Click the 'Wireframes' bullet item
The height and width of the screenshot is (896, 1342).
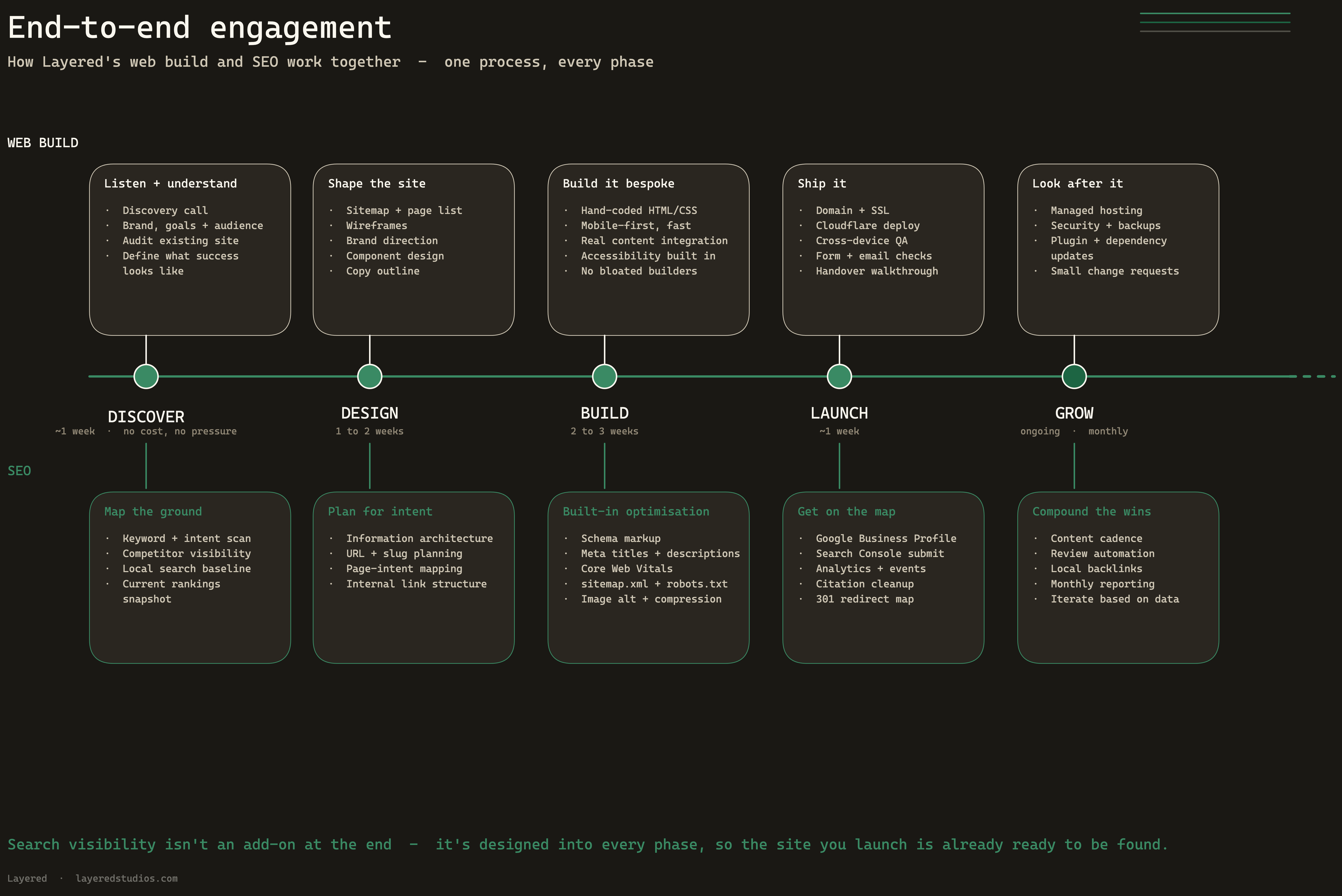(x=377, y=226)
